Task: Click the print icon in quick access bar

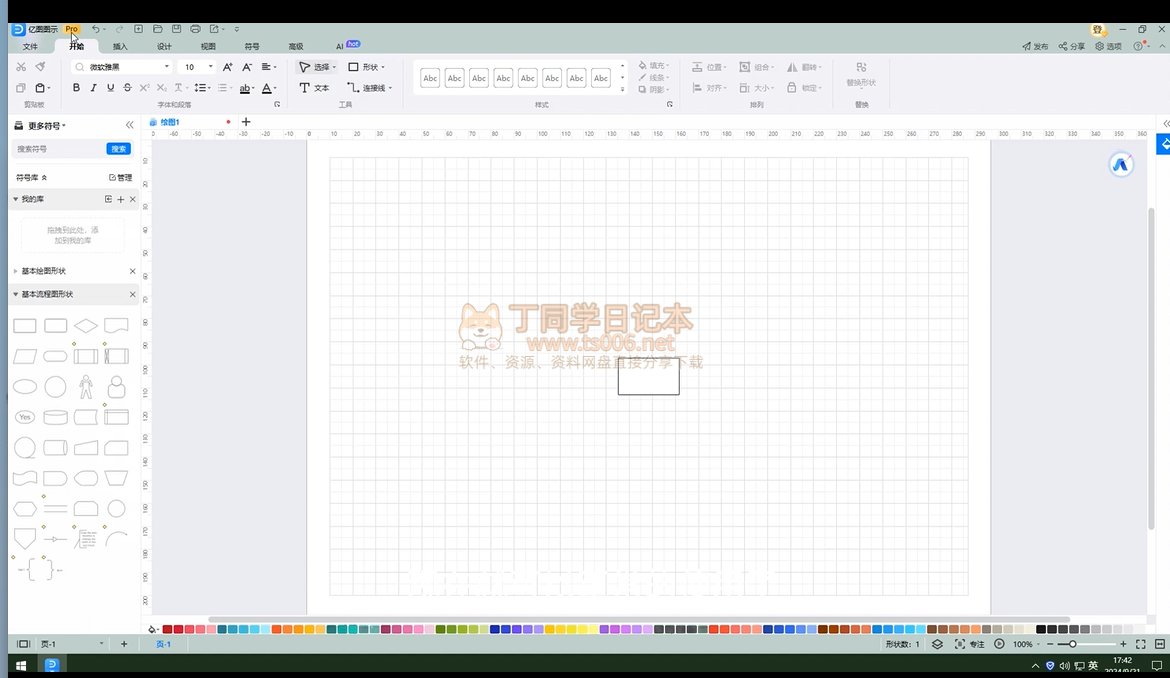Action: click(195, 29)
